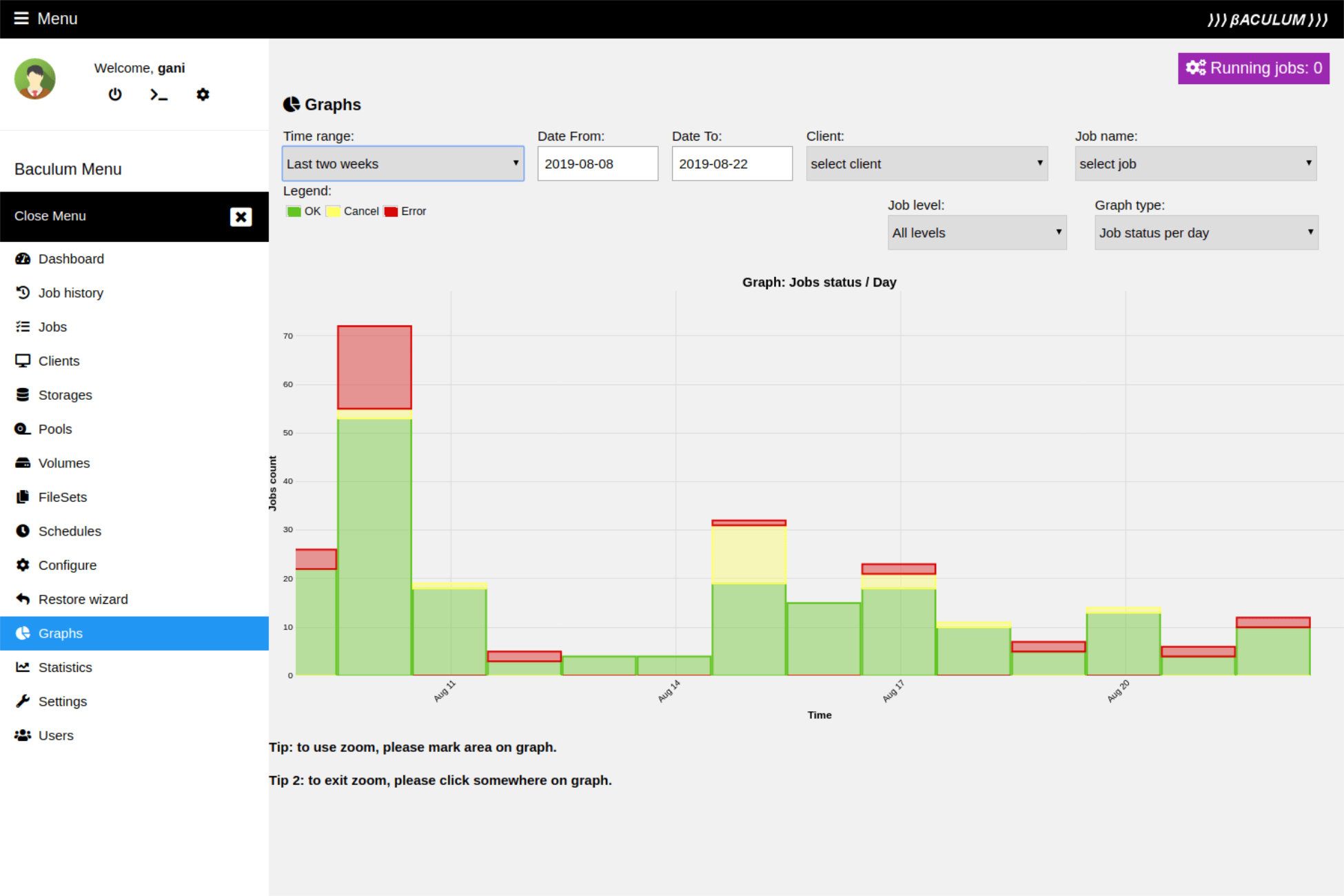The image size is (1344, 896).
Task: Click the Date To field
Action: (732, 164)
